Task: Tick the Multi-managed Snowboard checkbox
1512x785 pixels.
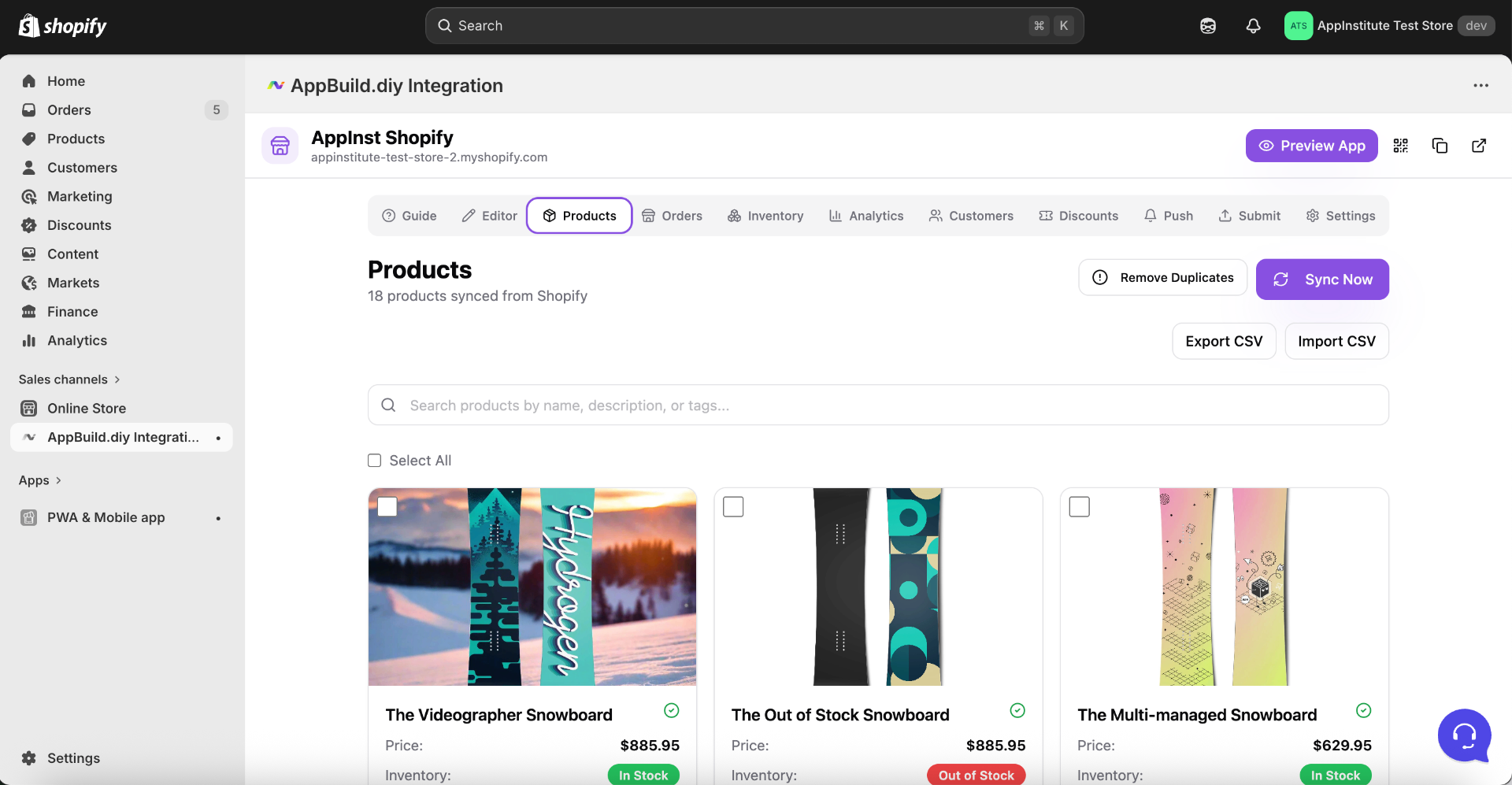Action: tap(1080, 507)
